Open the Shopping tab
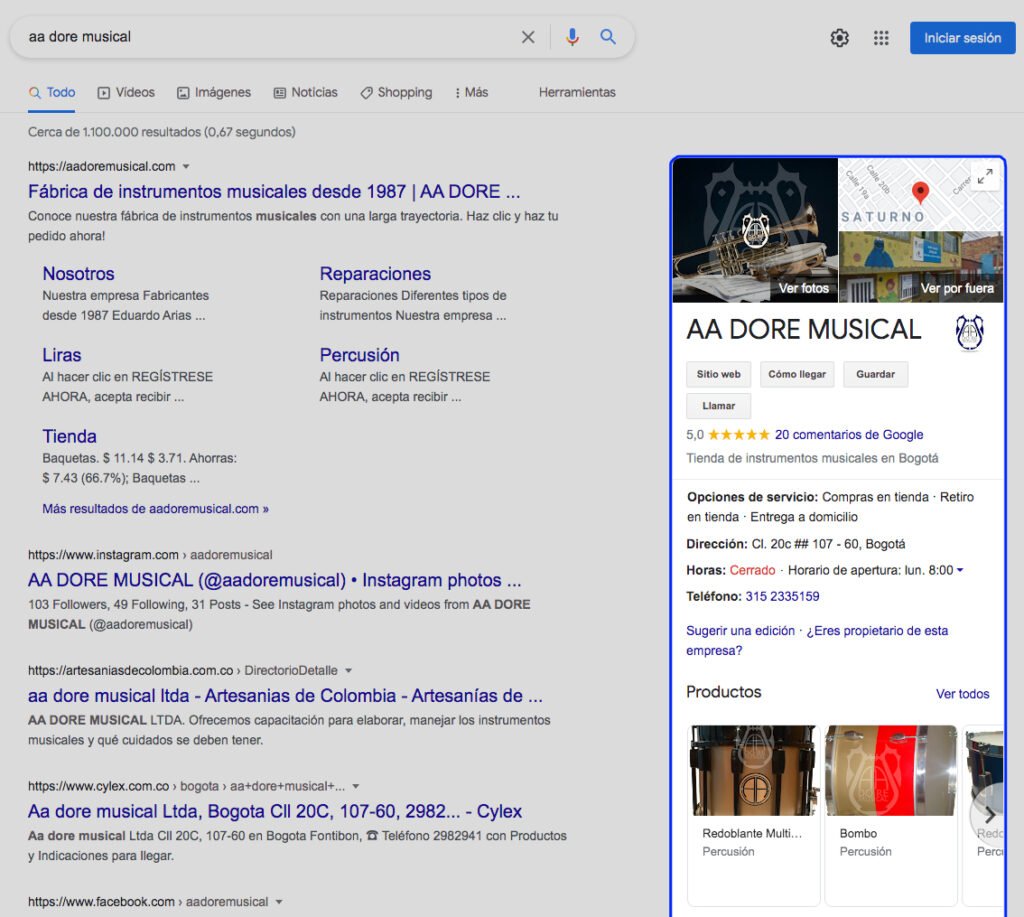 396,92
